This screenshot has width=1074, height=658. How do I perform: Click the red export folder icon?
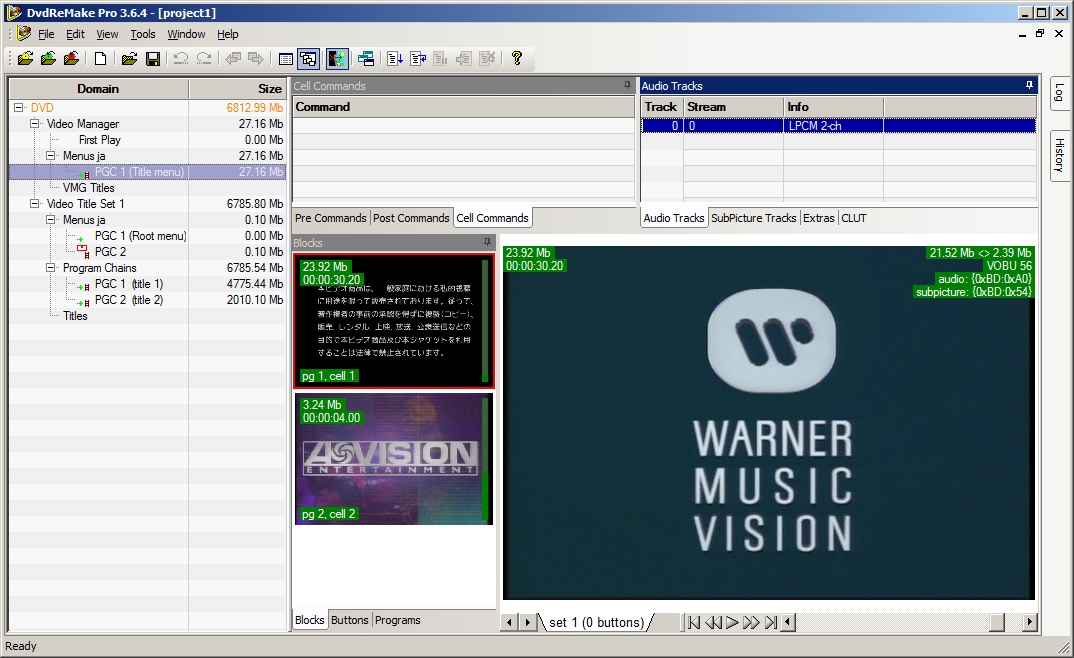tap(71, 59)
